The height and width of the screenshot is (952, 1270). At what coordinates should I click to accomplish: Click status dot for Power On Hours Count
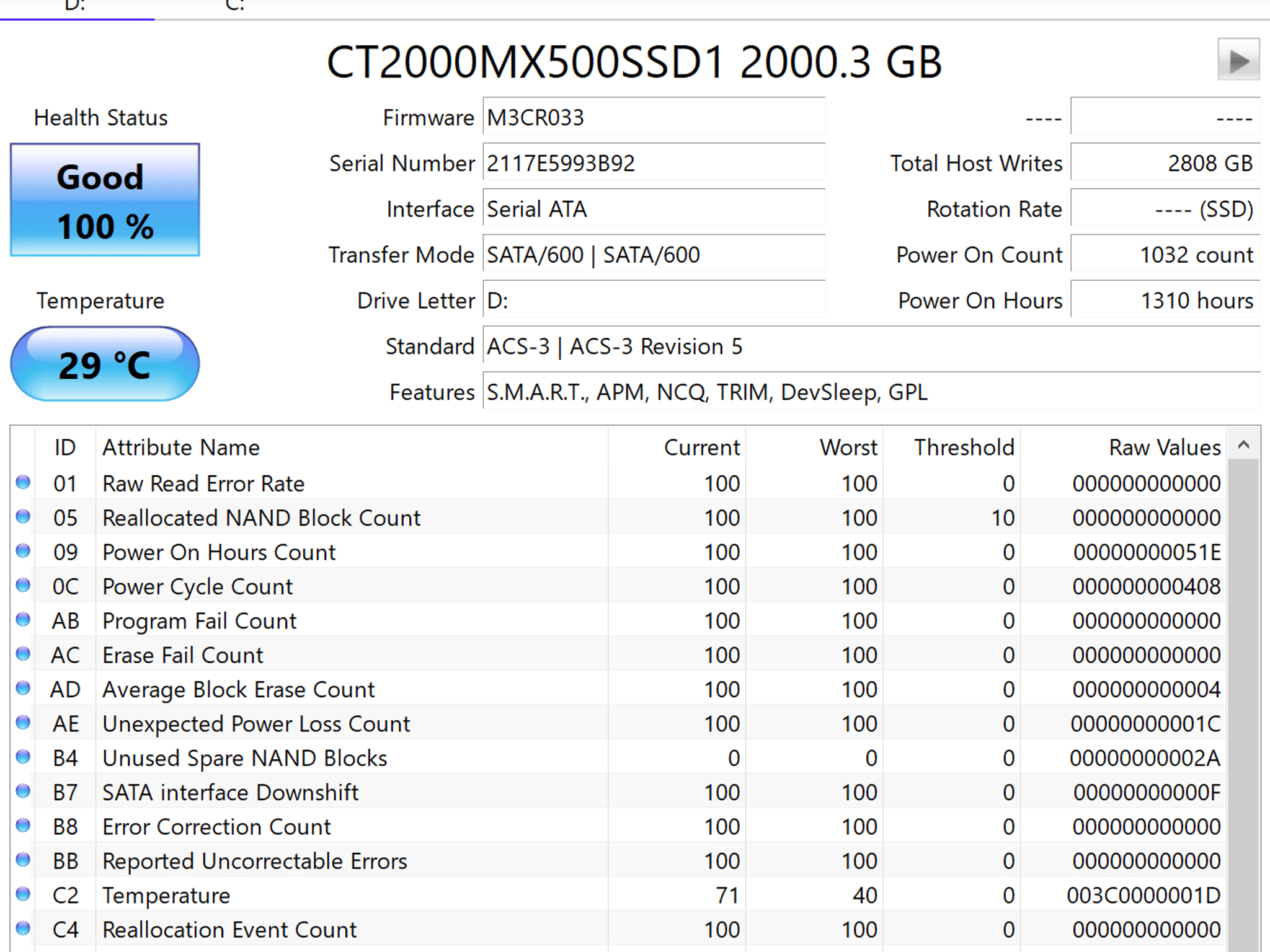pyautogui.click(x=23, y=551)
